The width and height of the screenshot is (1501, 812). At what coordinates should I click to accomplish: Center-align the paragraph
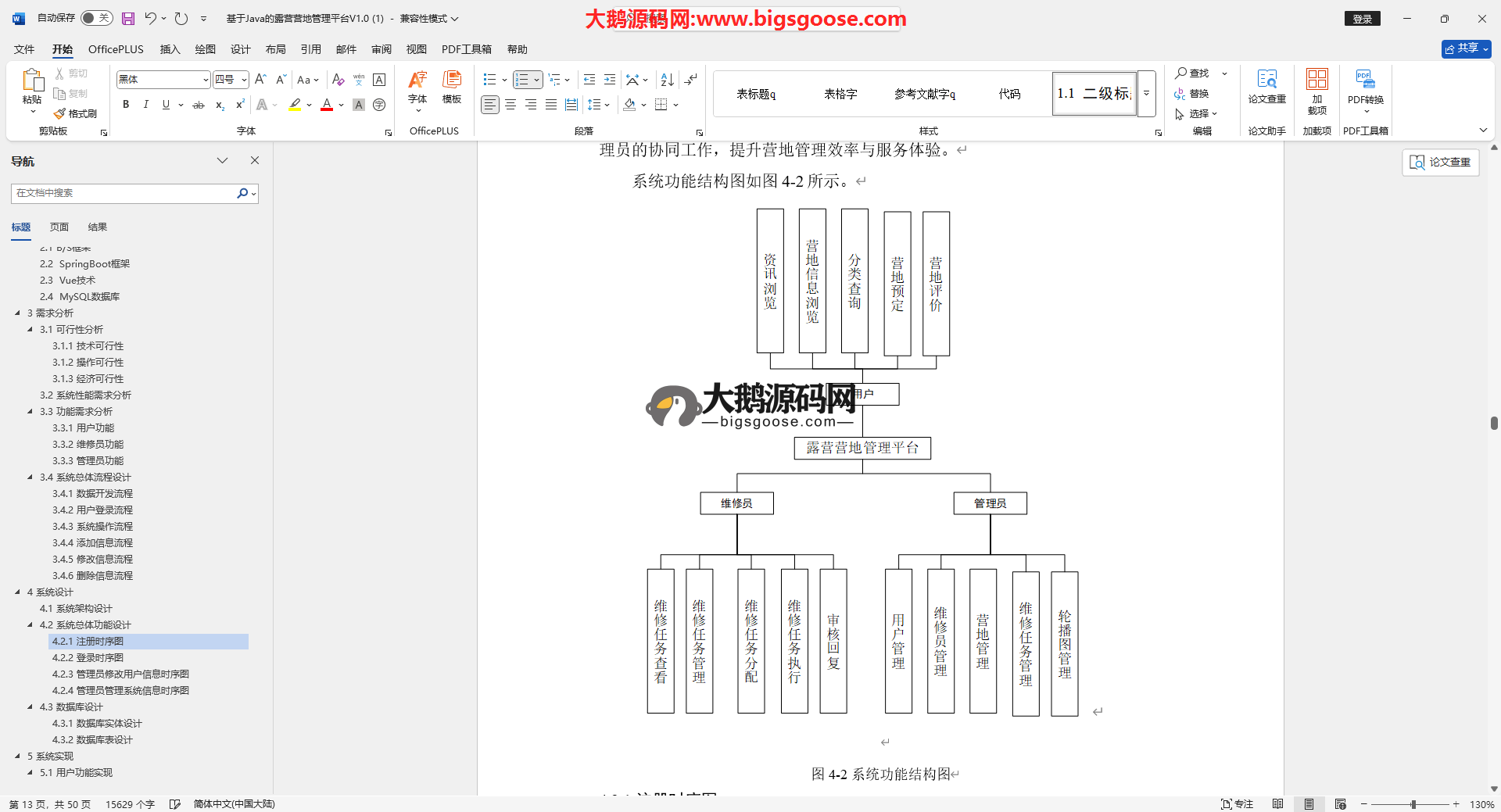pyautogui.click(x=510, y=105)
